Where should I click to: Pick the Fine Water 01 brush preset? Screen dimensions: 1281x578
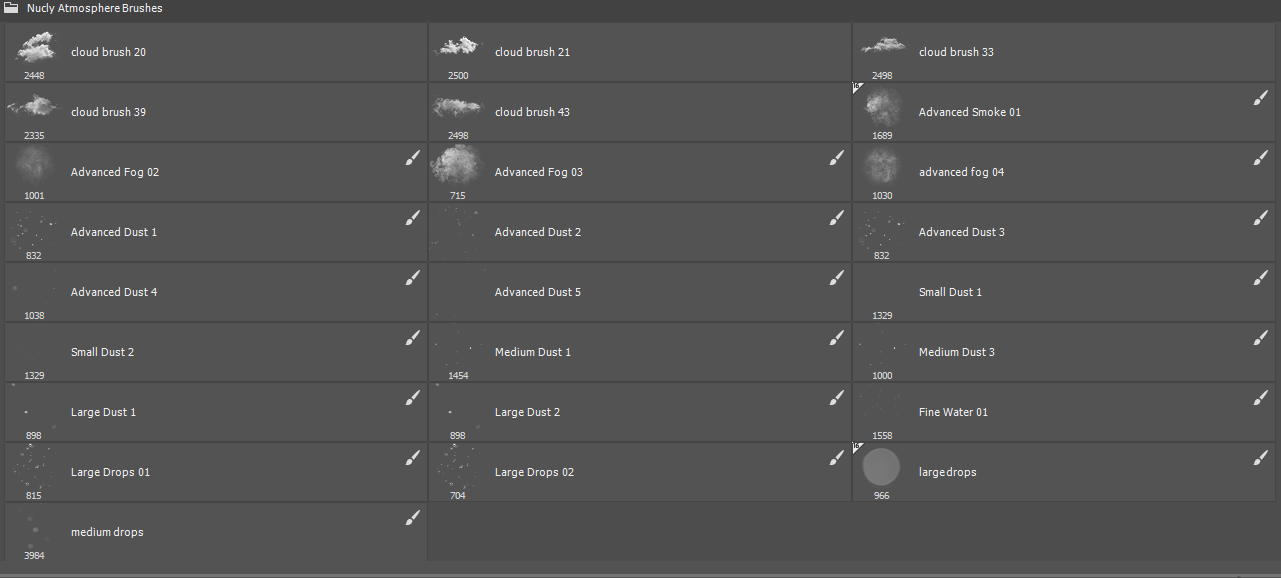[953, 412]
